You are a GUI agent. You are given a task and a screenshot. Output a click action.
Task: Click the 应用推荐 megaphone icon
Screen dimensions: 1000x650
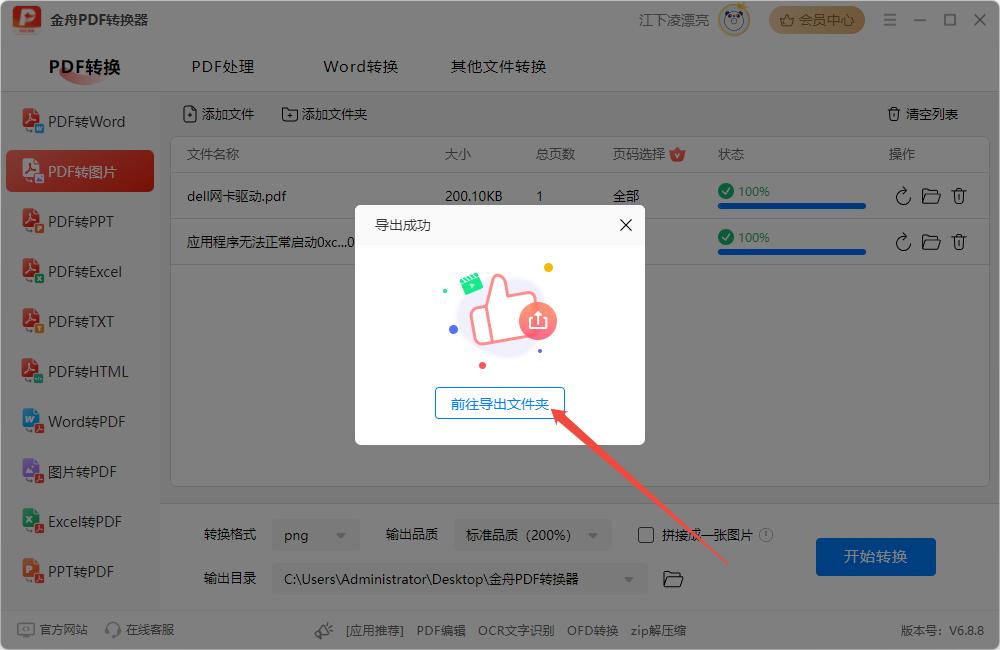click(x=324, y=631)
